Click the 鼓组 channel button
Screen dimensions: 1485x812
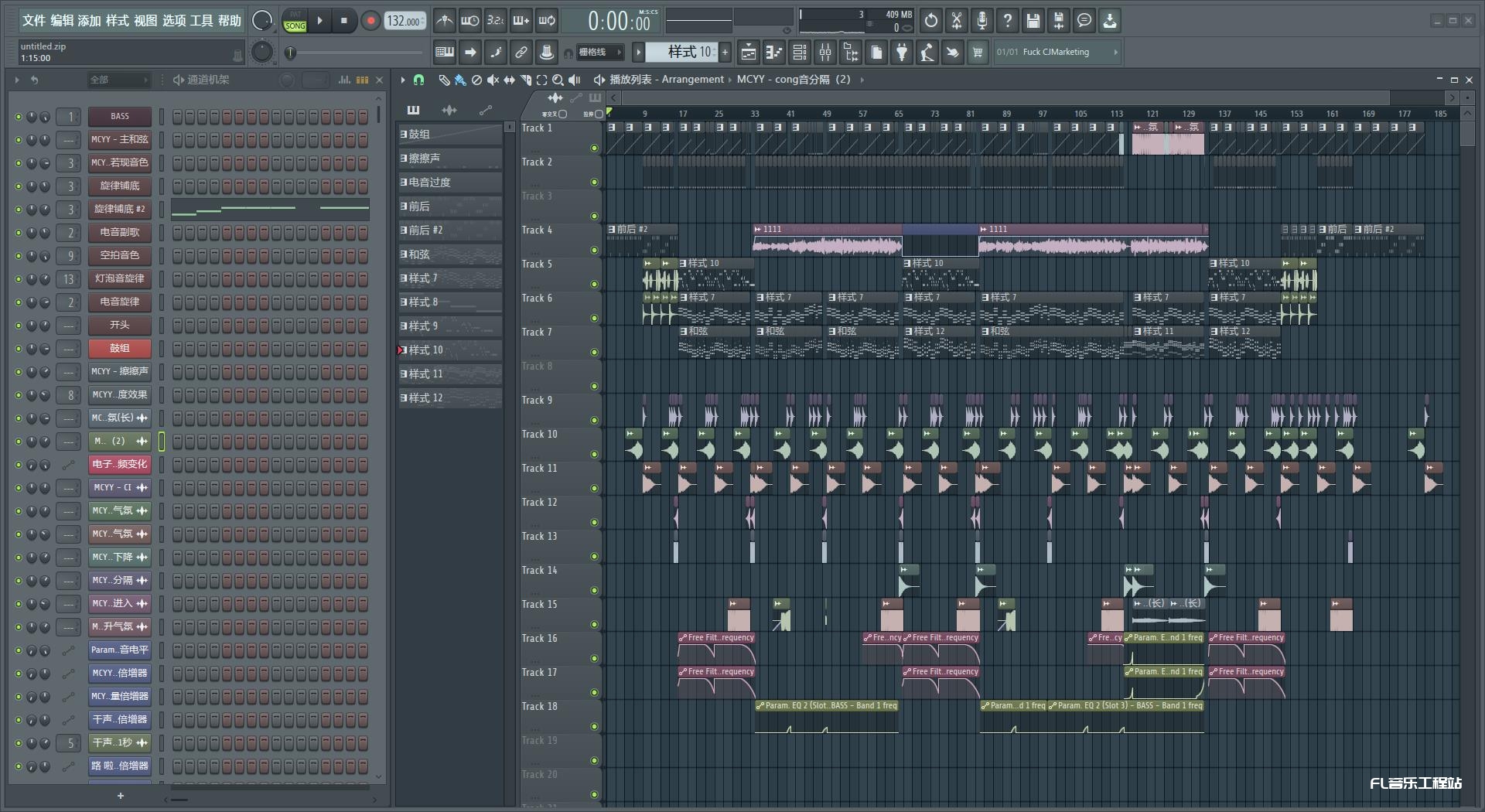click(x=119, y=349)
